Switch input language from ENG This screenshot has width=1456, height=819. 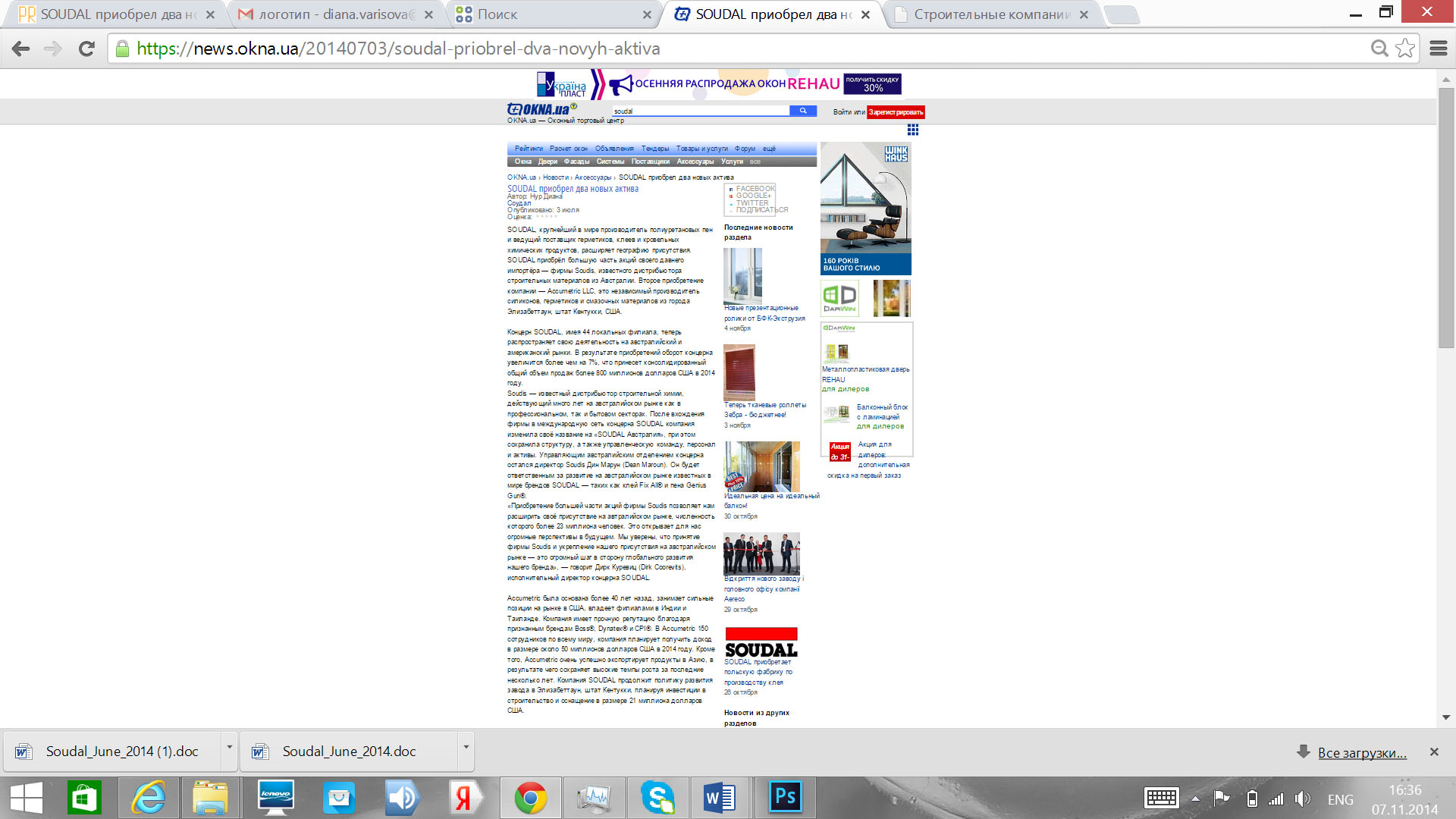[1340, 799]
